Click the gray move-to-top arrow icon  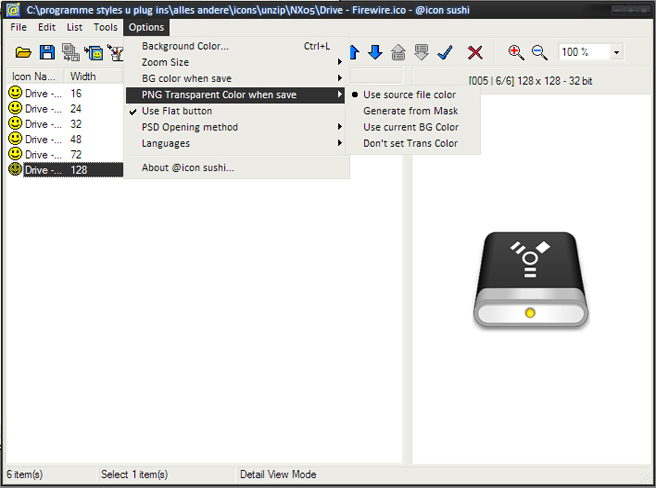point(398,52)
